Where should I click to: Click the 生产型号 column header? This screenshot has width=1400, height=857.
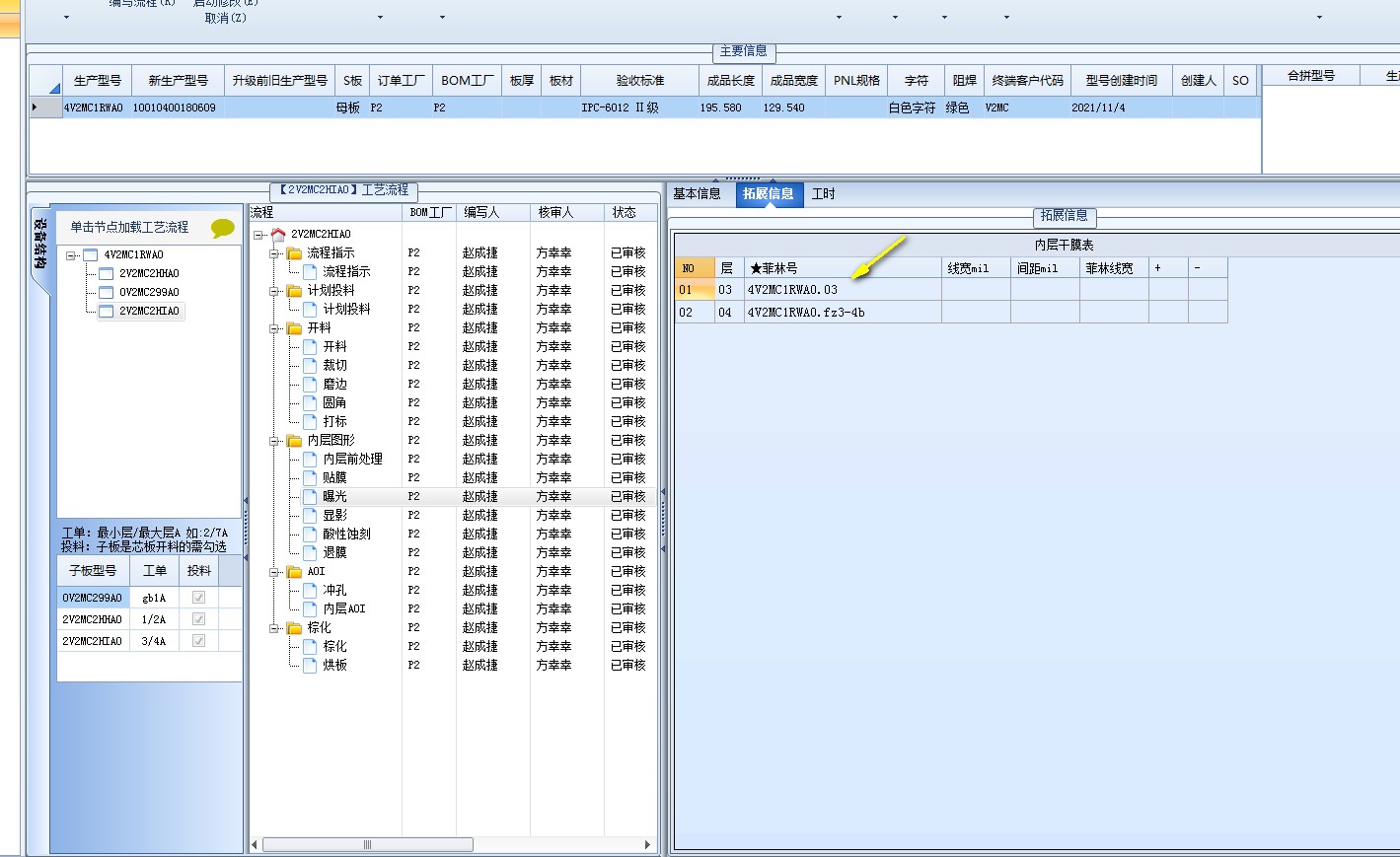coord(97,81)
